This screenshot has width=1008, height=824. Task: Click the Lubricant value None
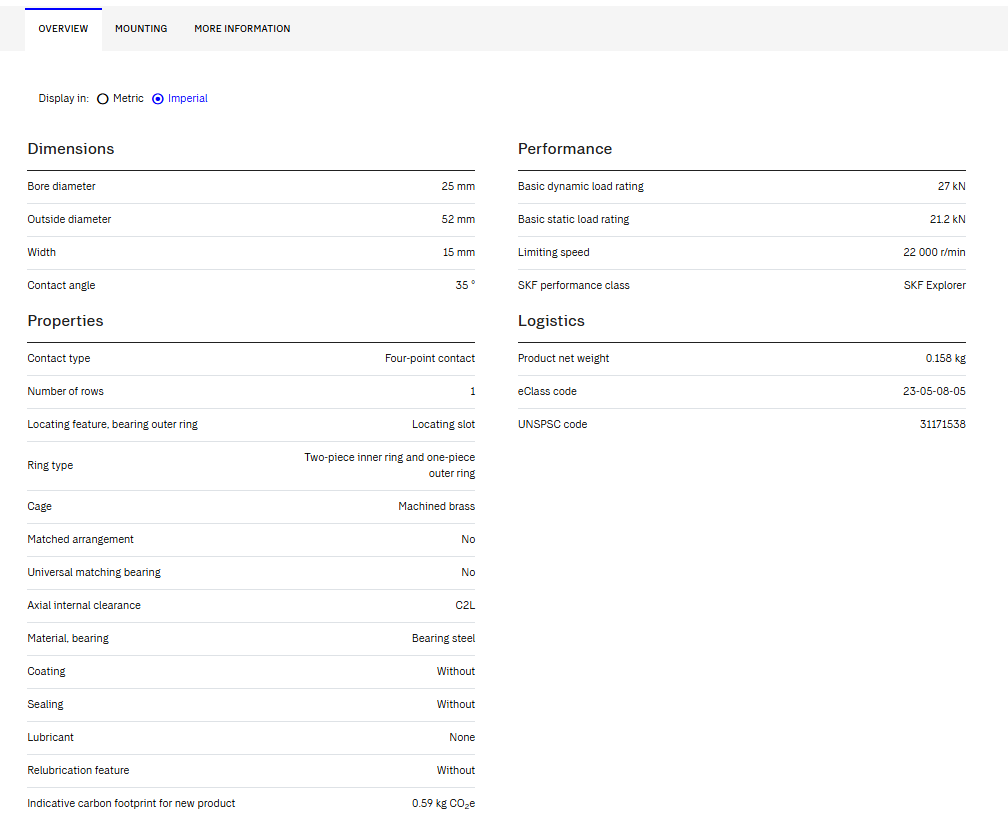pos(462,737)
